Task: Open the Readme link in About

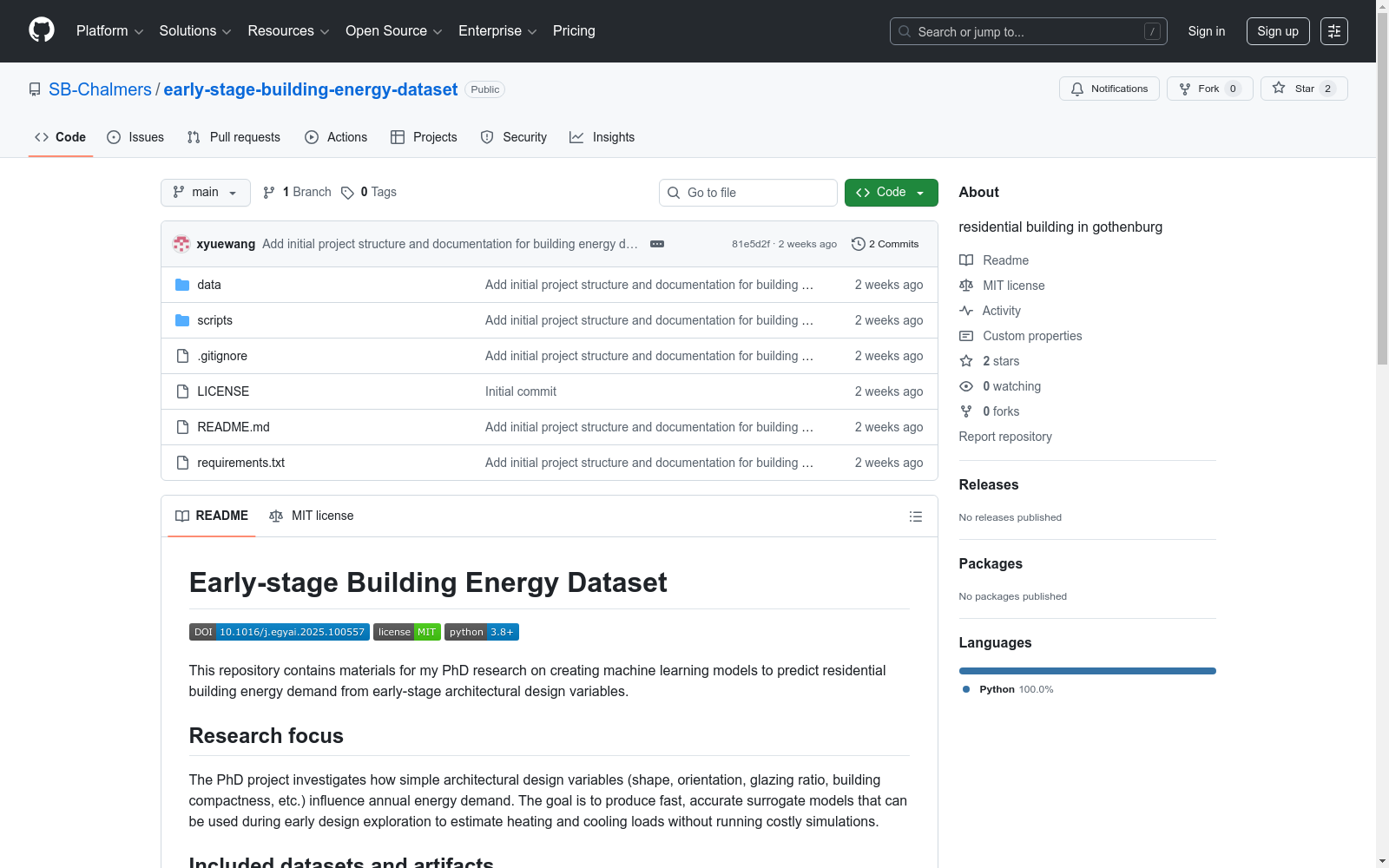Action: [994, 260]
